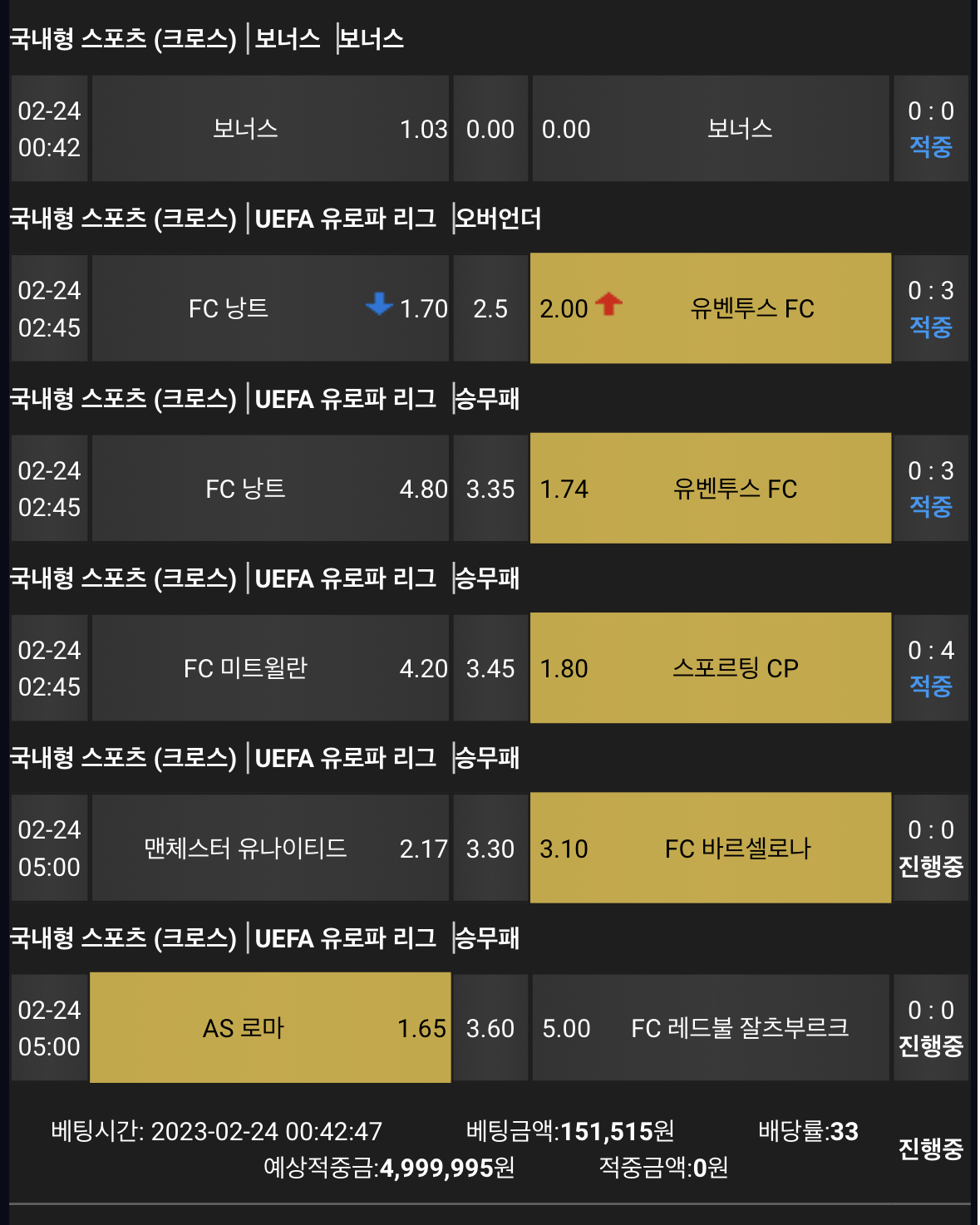Select the highlighted 유벤투스 FC over/under 2.00 cell
This screenshot has width=980, height=1225.
(711, 308)
